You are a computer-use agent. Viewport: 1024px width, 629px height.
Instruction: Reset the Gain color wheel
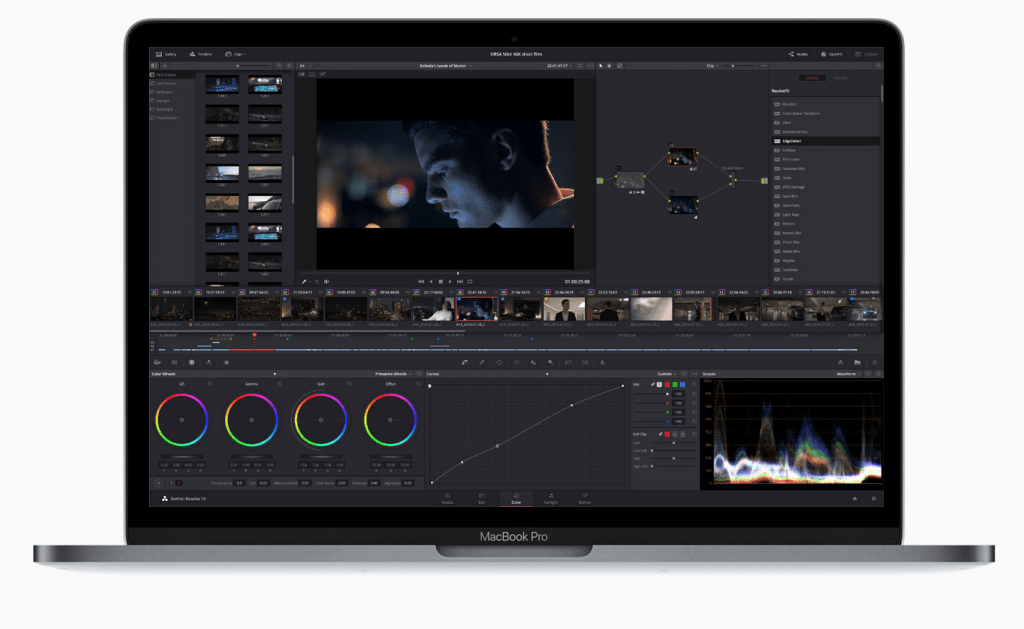coord(349,384)
